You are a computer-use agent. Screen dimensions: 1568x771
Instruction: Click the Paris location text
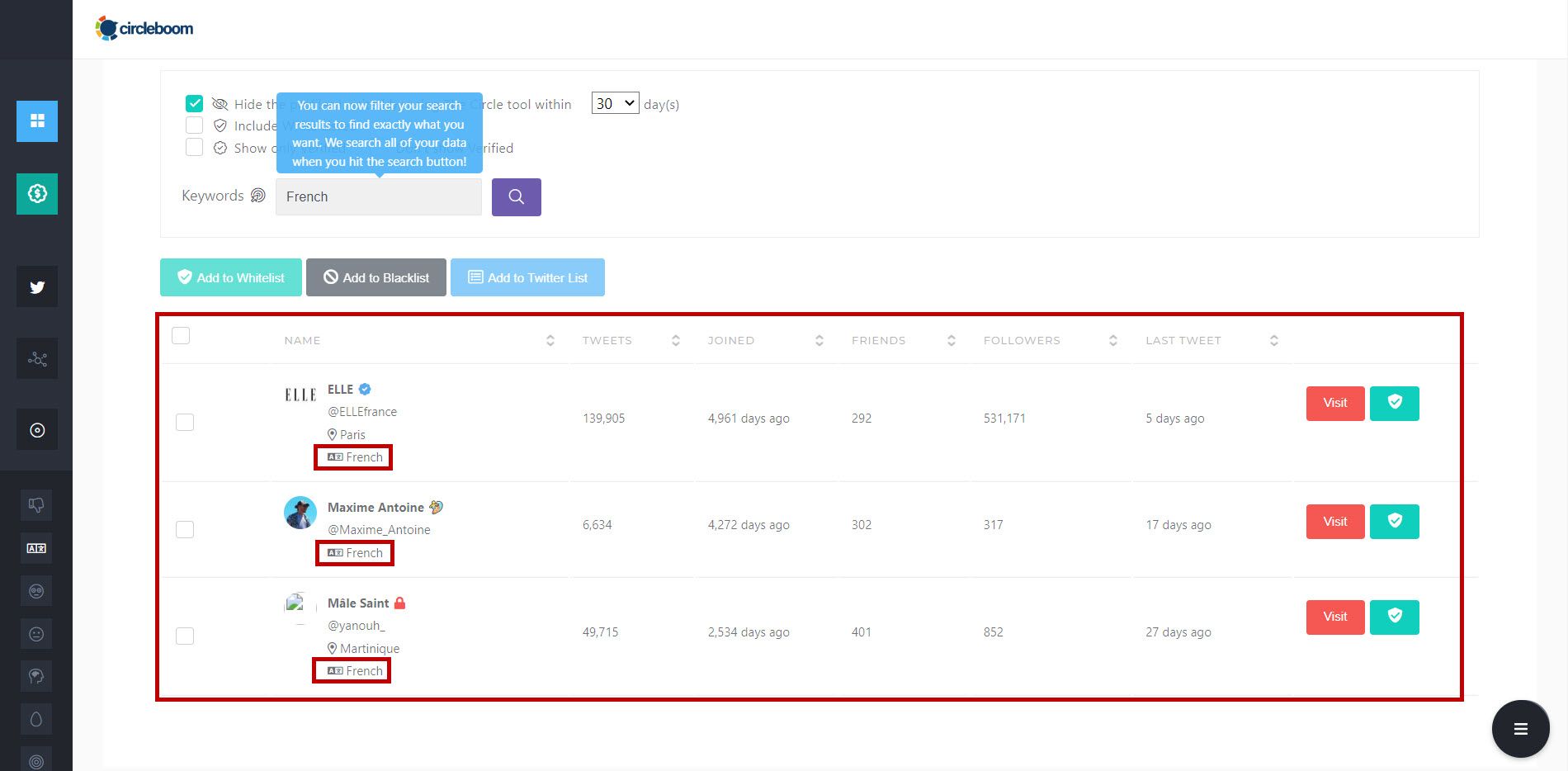pos(352,434)
